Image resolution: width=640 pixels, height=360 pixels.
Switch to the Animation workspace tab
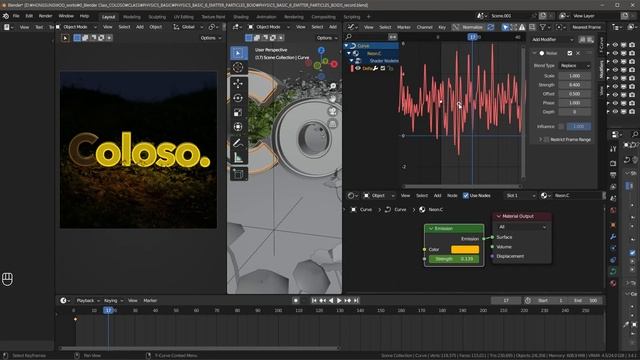266,17
